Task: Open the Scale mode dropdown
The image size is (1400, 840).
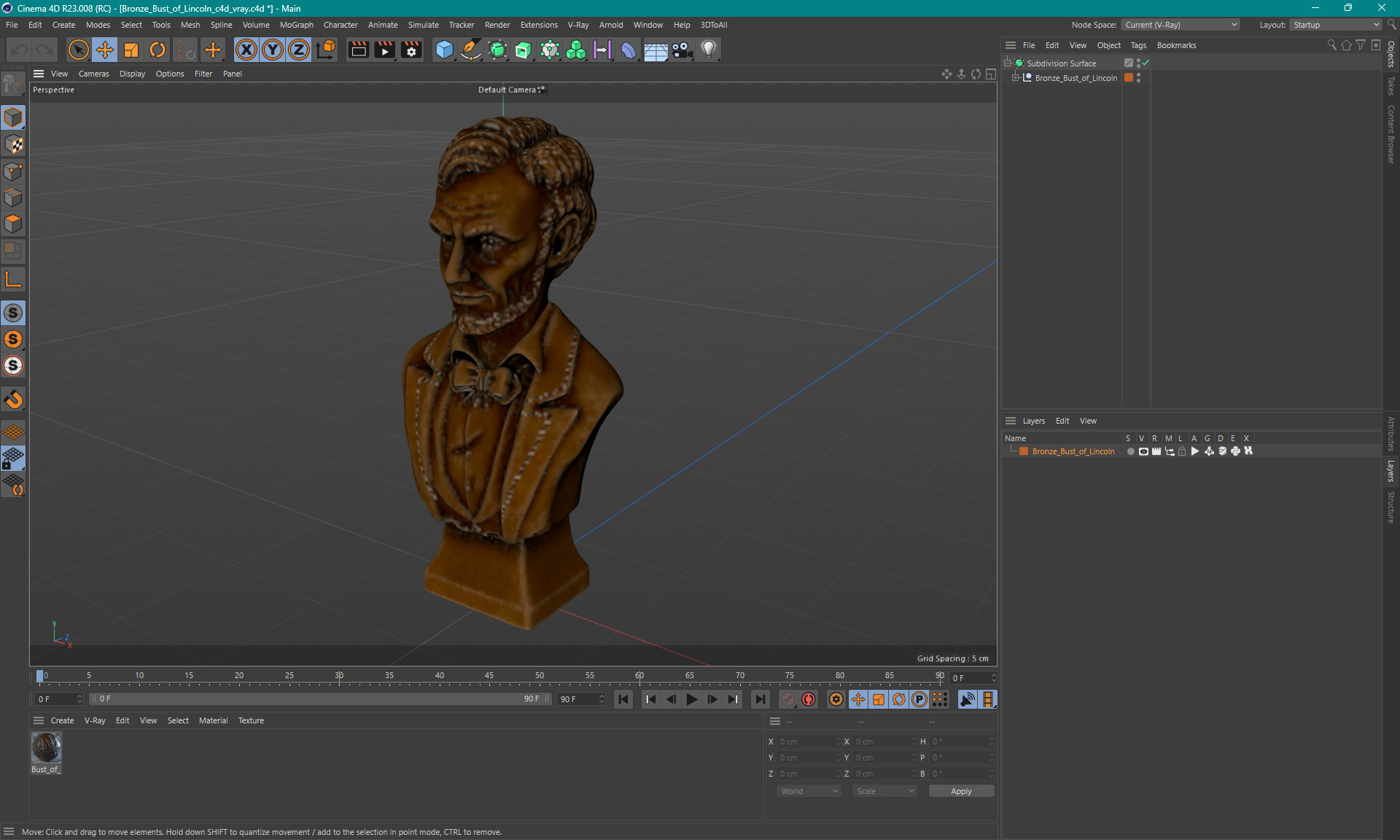Action: pos(884,791)
